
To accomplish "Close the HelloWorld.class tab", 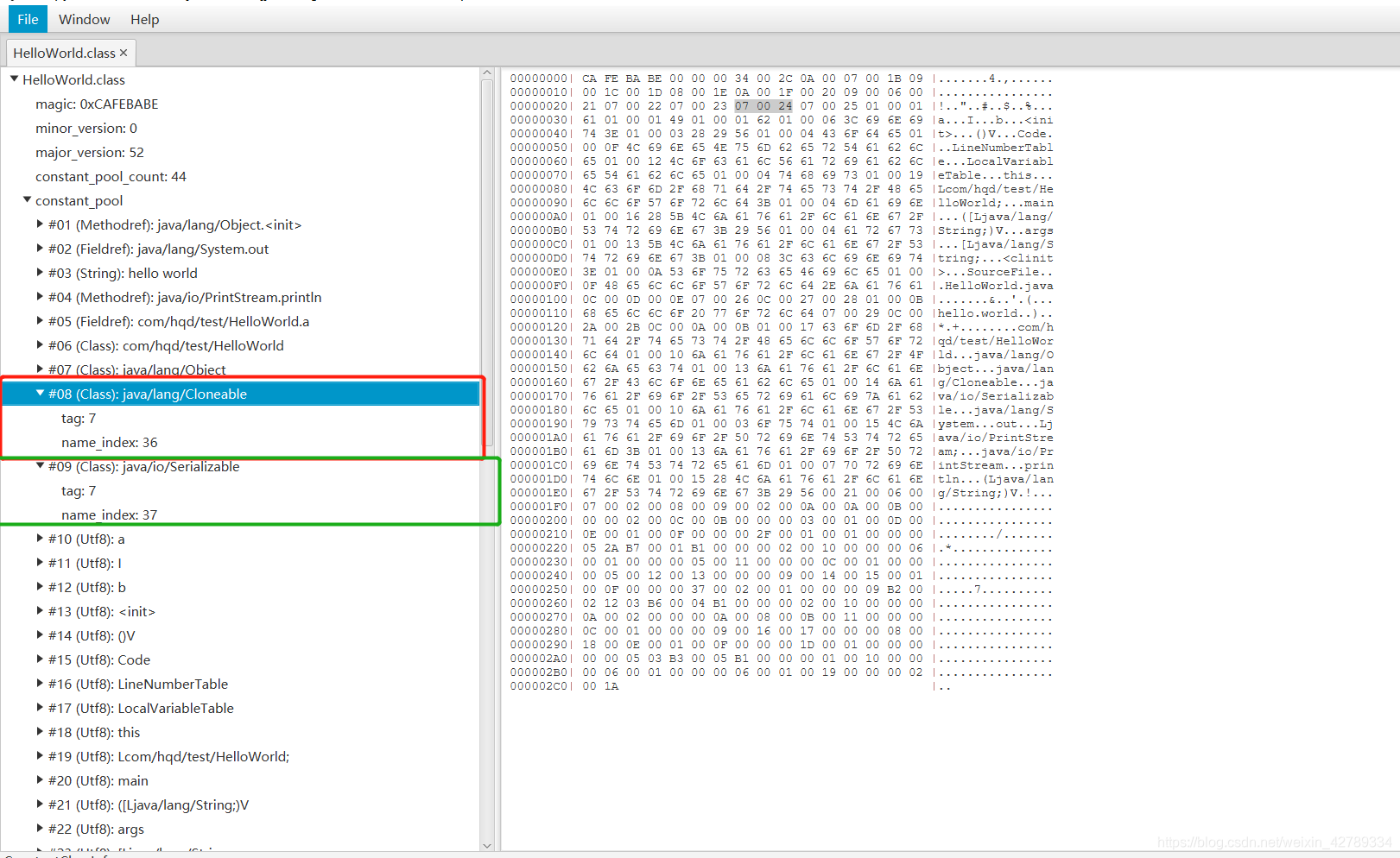I will coord(124,53).
